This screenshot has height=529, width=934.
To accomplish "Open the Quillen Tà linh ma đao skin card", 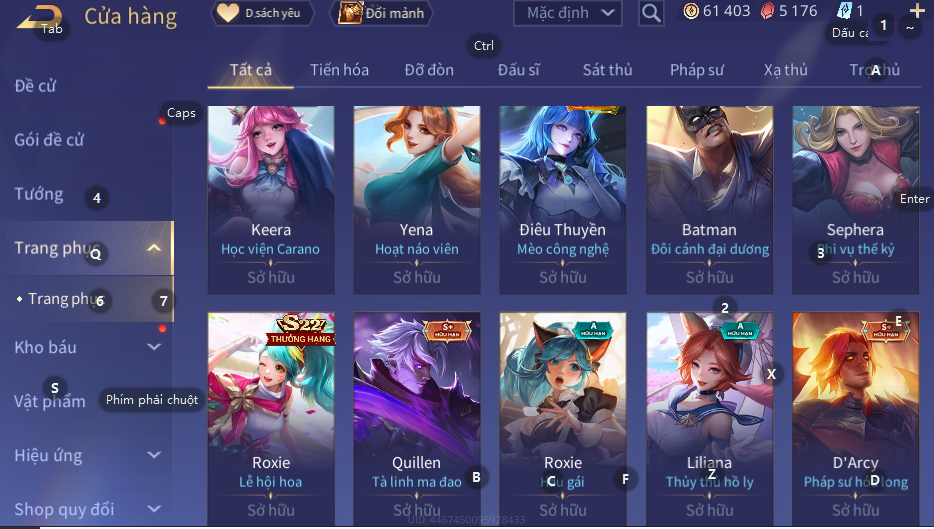I will (416, 419).
